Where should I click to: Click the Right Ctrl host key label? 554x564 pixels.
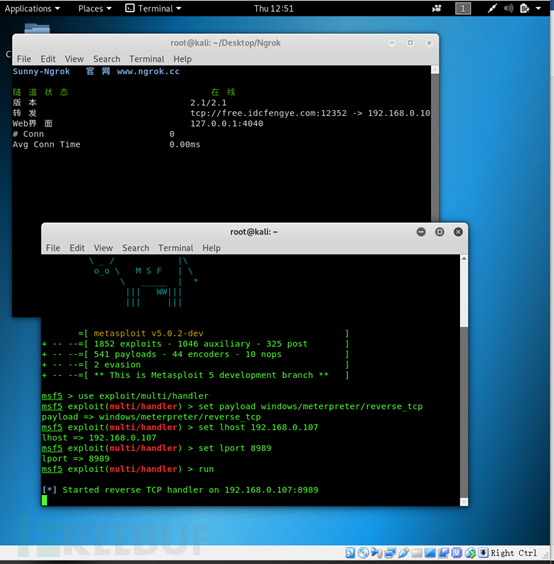(514, 553)
